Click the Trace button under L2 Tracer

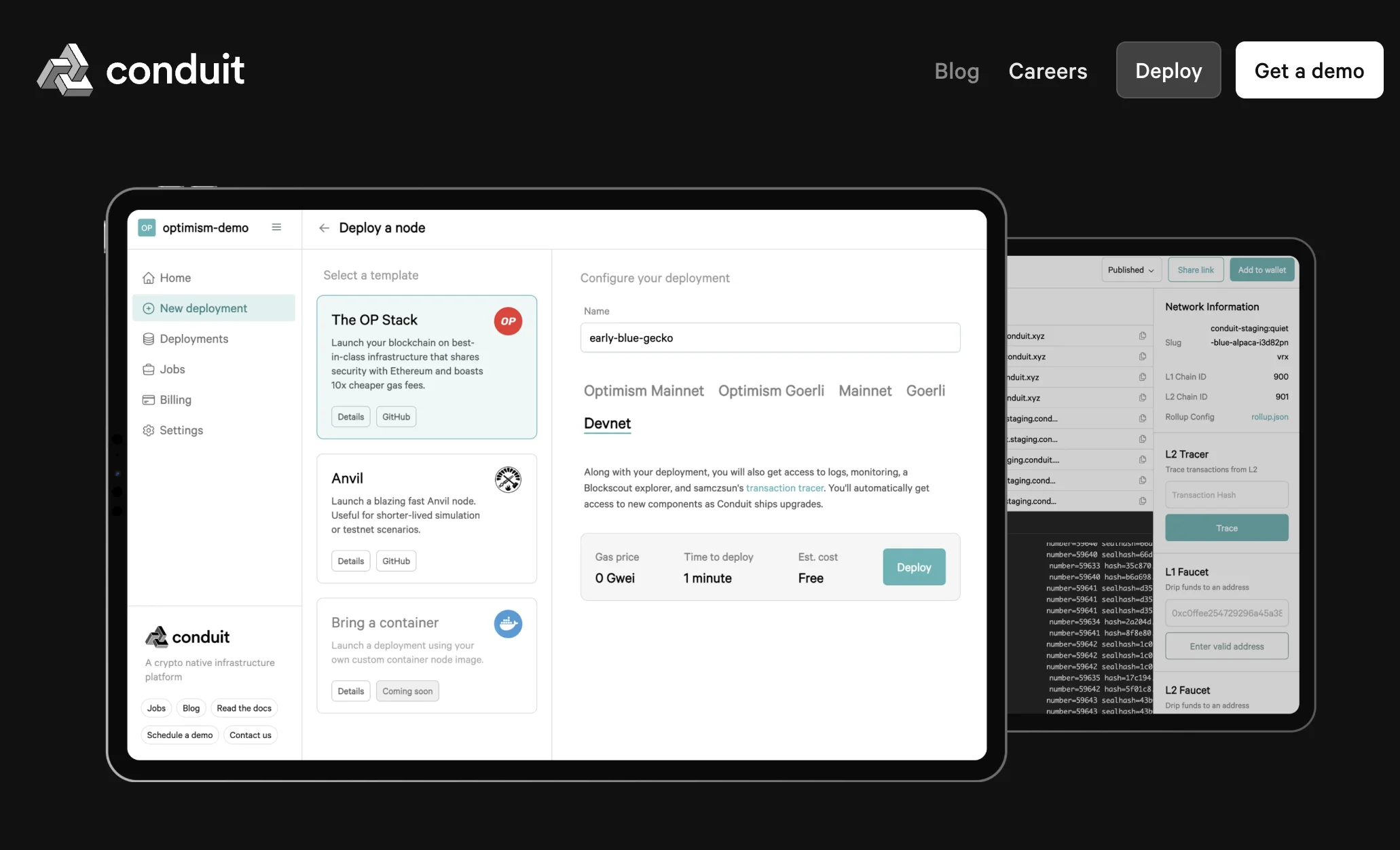[1226, 528]
